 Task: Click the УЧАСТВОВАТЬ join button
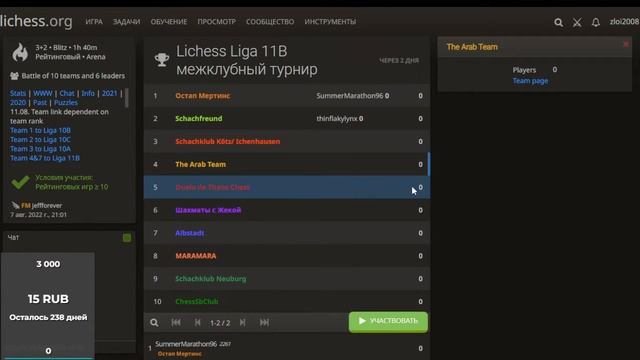pos(388,322)
